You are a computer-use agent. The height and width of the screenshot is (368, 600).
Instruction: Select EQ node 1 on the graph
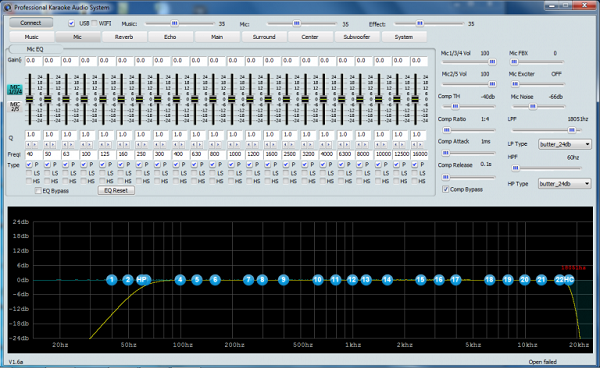pos(112,280)
